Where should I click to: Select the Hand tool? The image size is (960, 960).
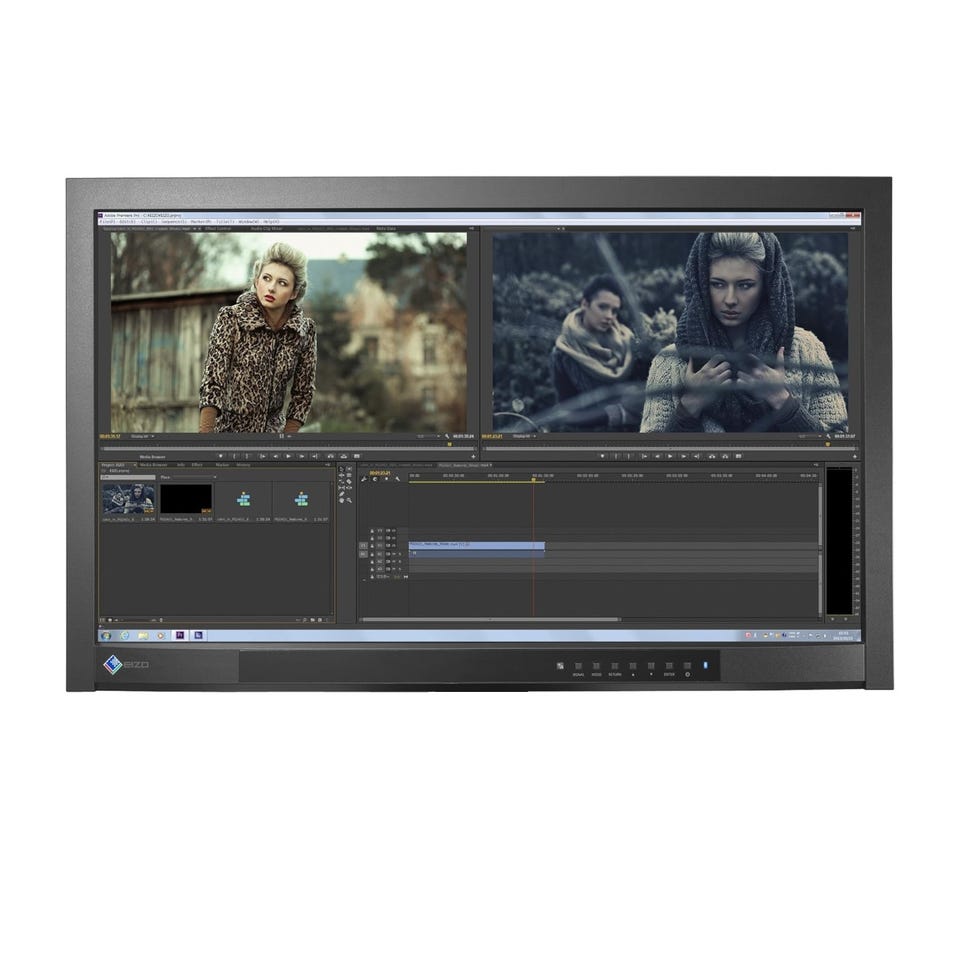342,500
